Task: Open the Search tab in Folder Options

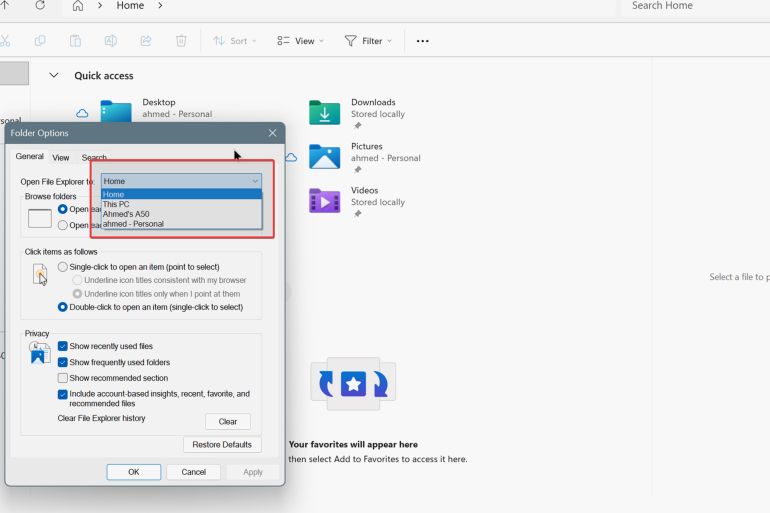Action: (94, 158)
